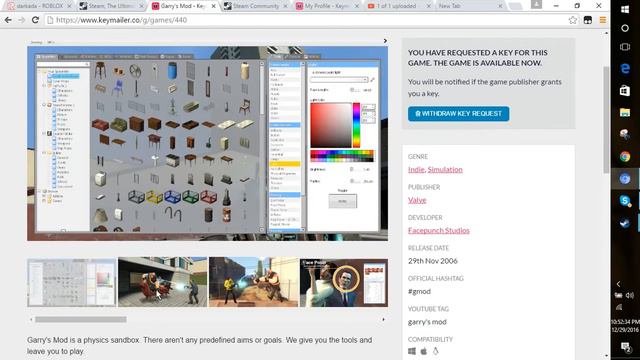The image size is (640, 360).
Task: Select the yellow-shirt character thumbnail
Action: (x=253, y=282)
